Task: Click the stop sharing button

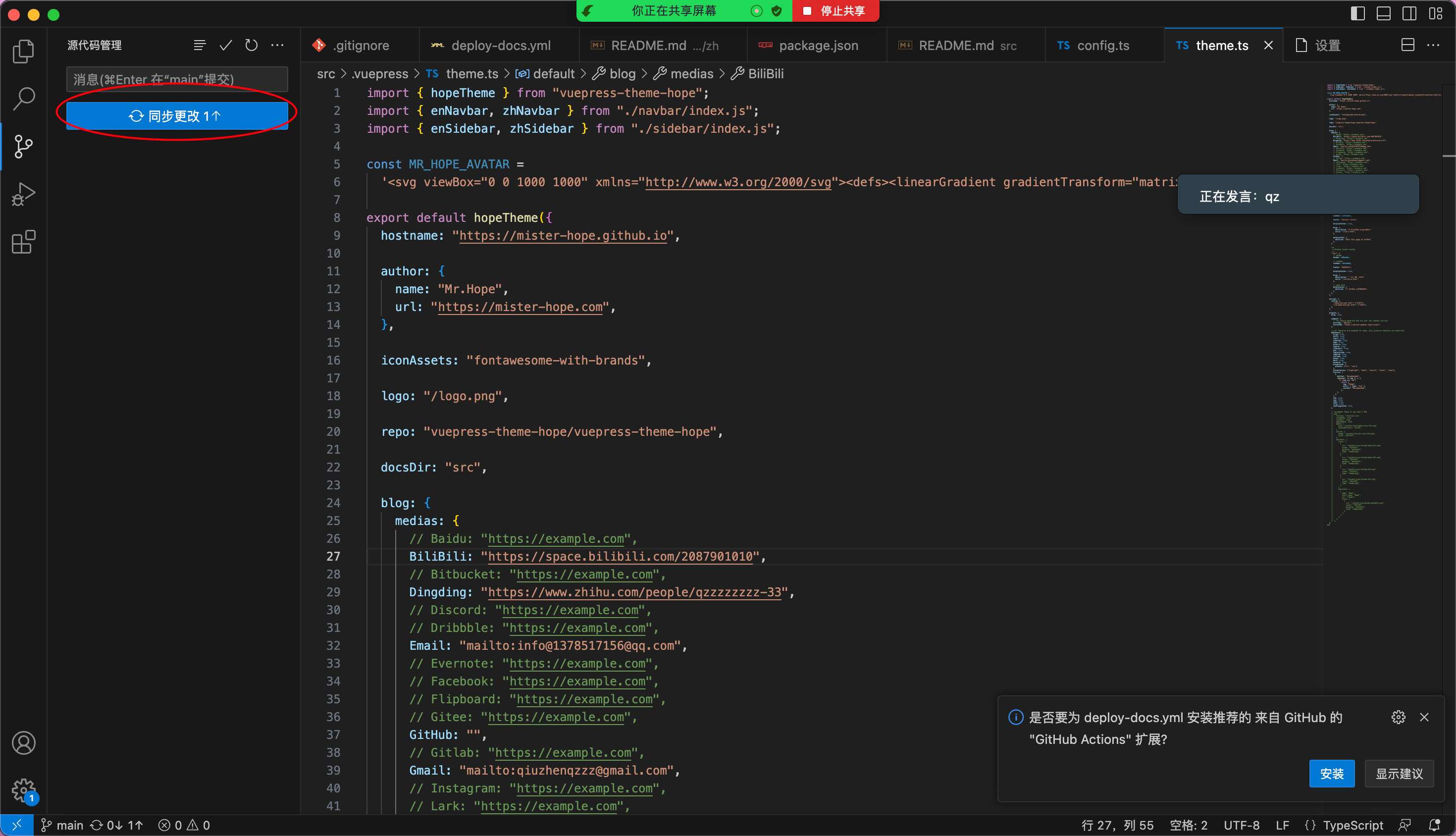Action: click(x=835, y=11)
